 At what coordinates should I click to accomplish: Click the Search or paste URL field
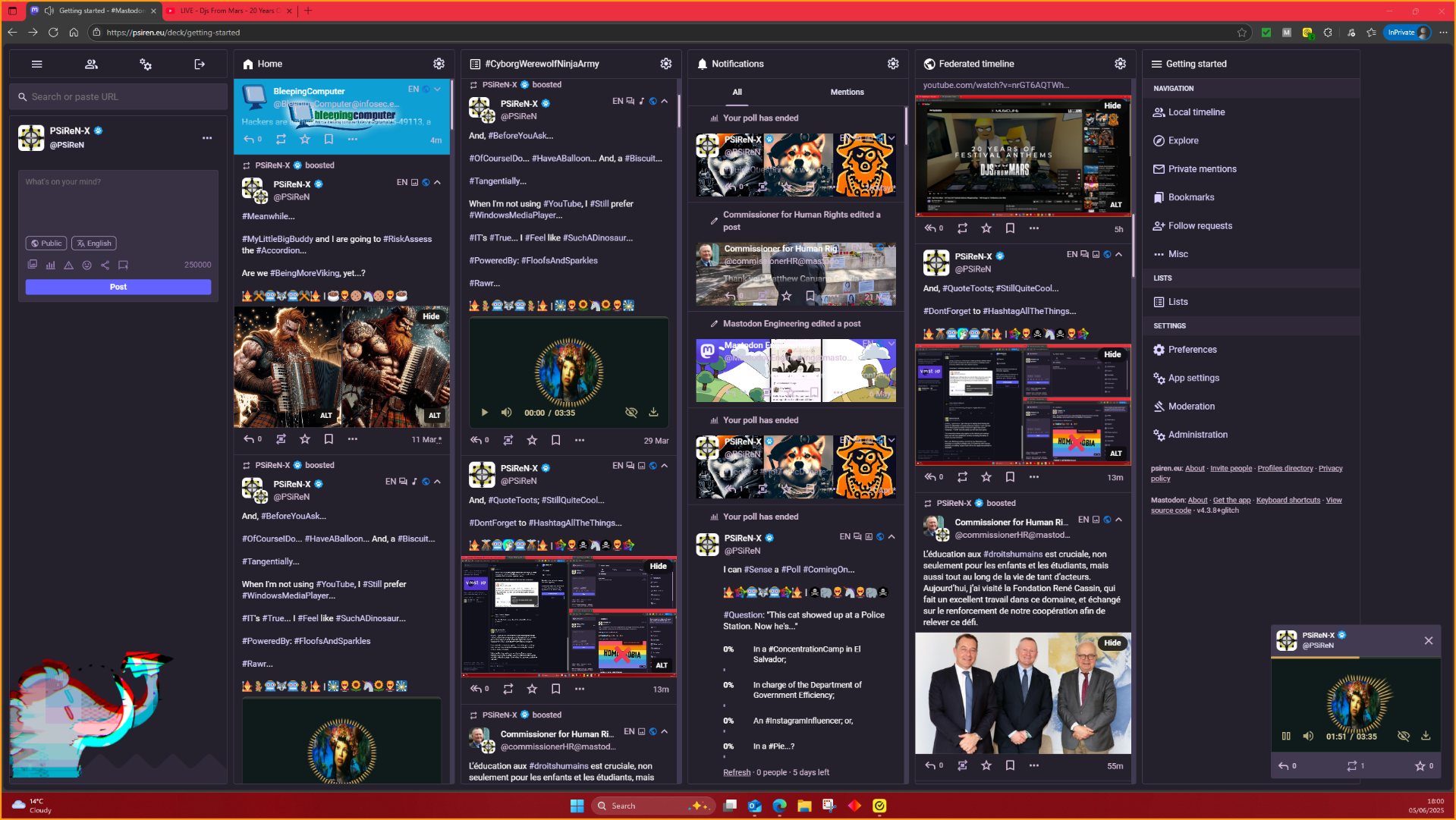pyautogui.click(x=118, y=97)
